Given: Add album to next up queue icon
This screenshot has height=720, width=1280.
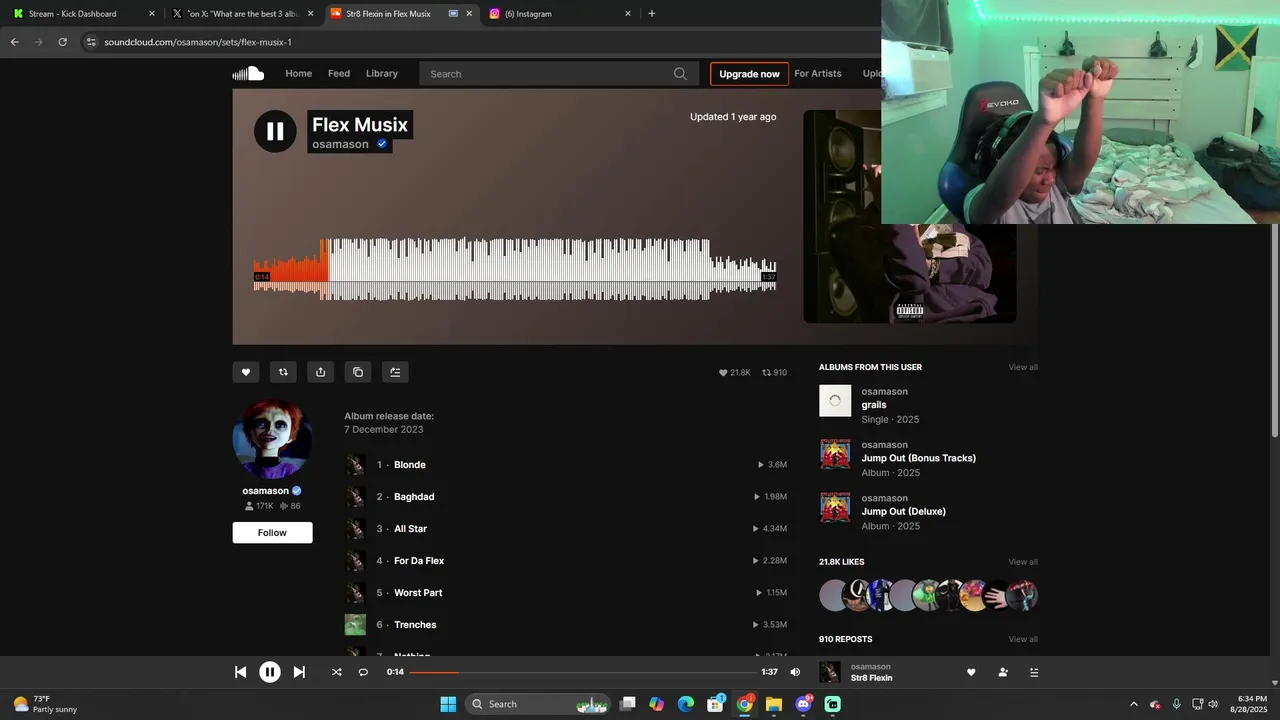Looking at the screenshot, I should pyautogui.click(x=395, y=372).
